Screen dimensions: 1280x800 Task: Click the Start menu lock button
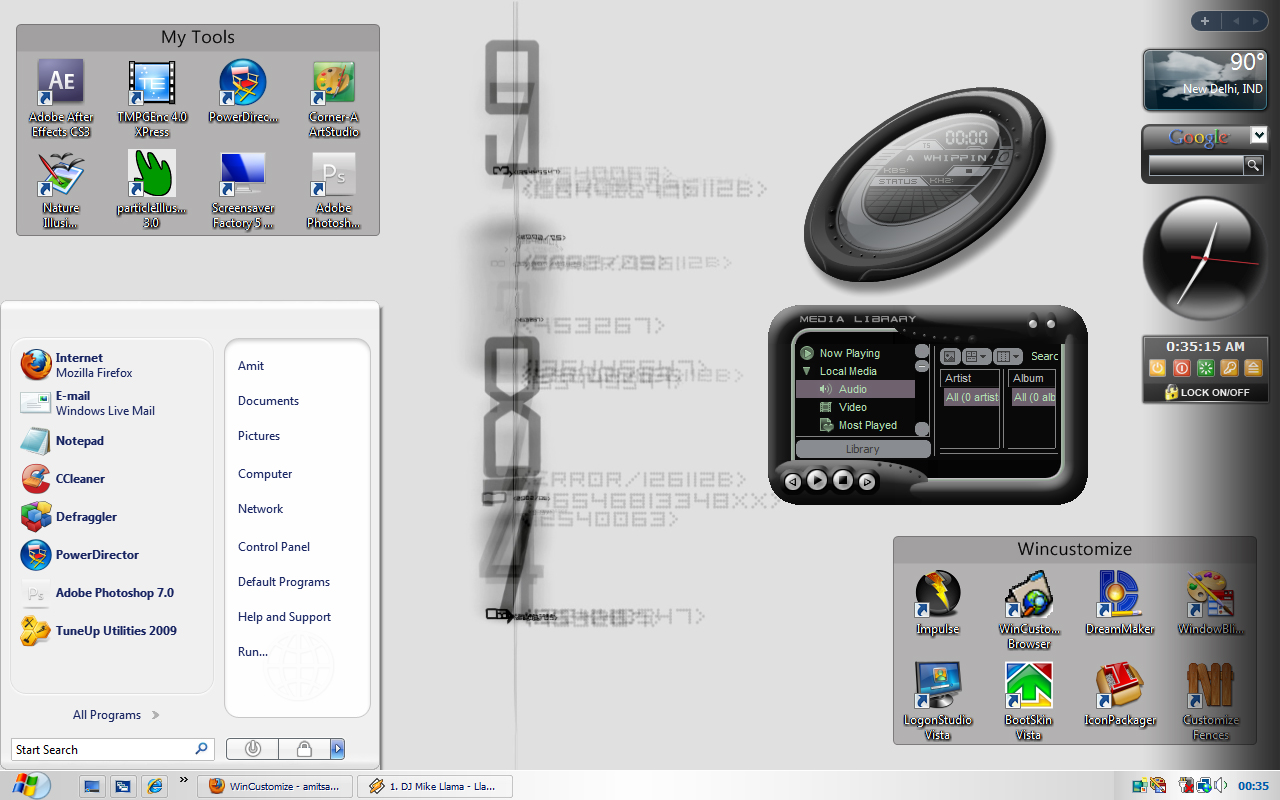[304, 748]
